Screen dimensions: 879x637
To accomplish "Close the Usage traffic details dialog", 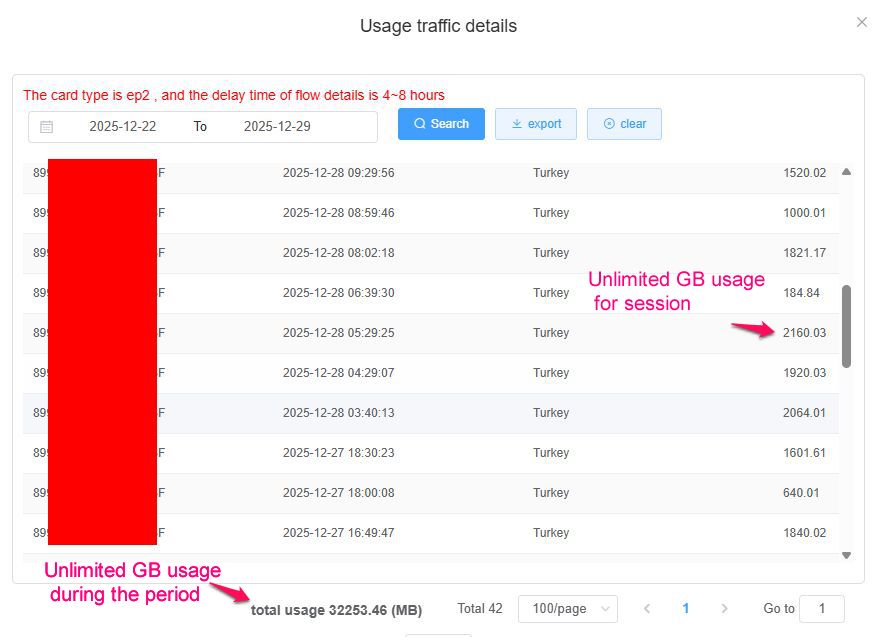I will point(862,22).
